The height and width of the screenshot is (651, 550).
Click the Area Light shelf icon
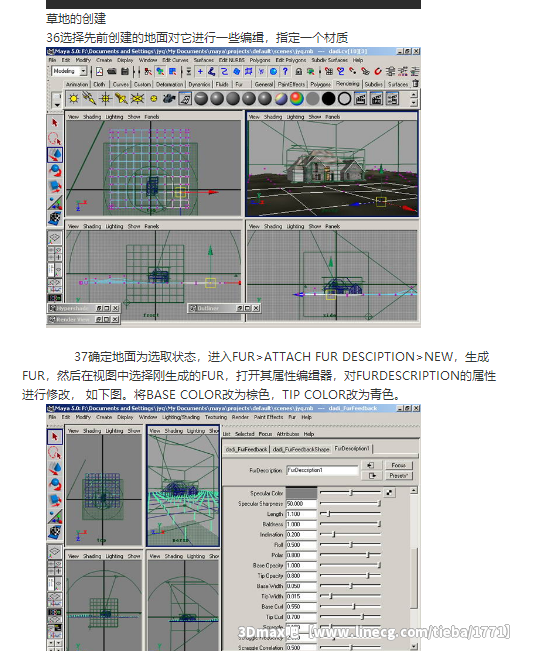[137, 99]
